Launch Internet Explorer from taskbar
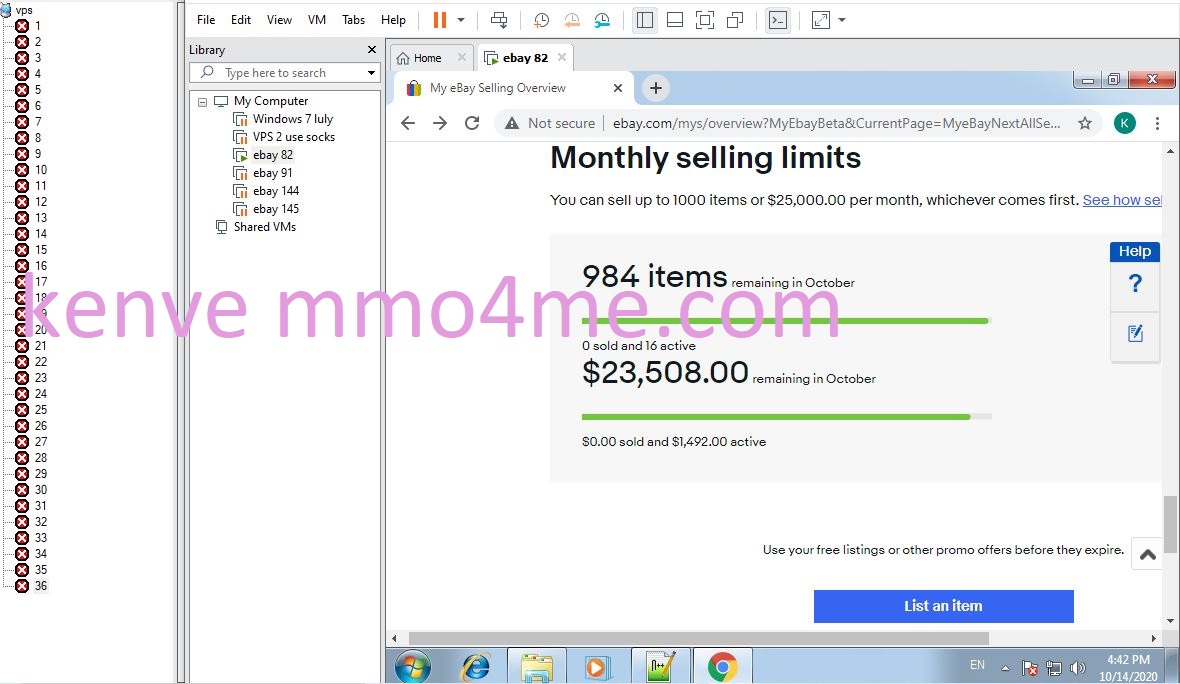Screen dimensions: 1180x684 tap(476, 667)
